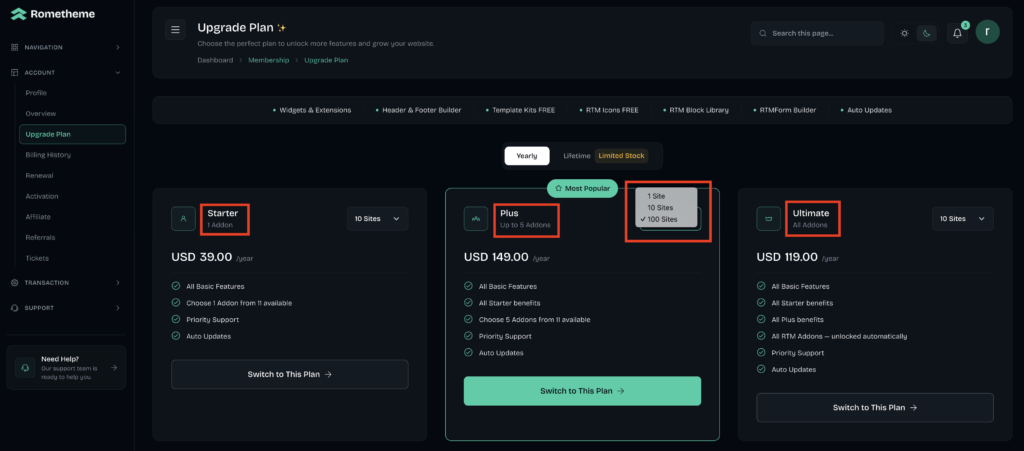
Task: Open user avatar profile menu
Action: pos(987,31)
